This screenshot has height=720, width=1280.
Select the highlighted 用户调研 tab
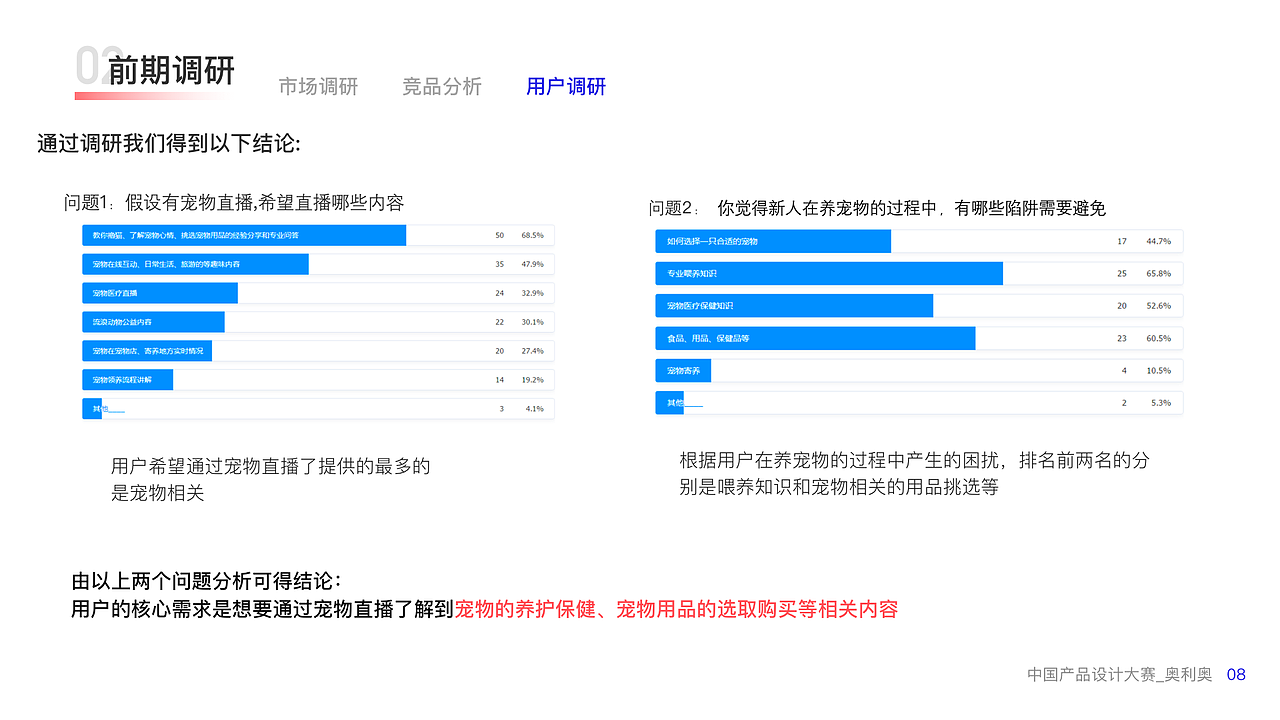click(x=565, y=86)
